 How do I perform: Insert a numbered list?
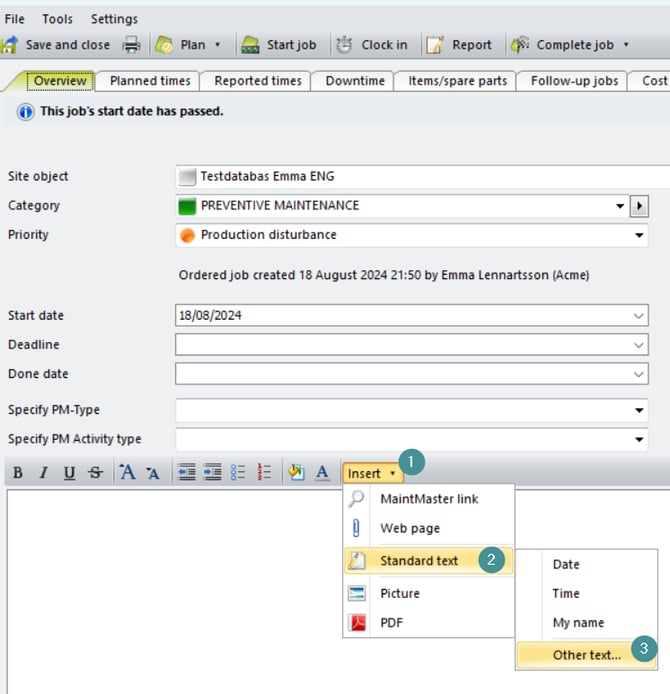point(264,473)
